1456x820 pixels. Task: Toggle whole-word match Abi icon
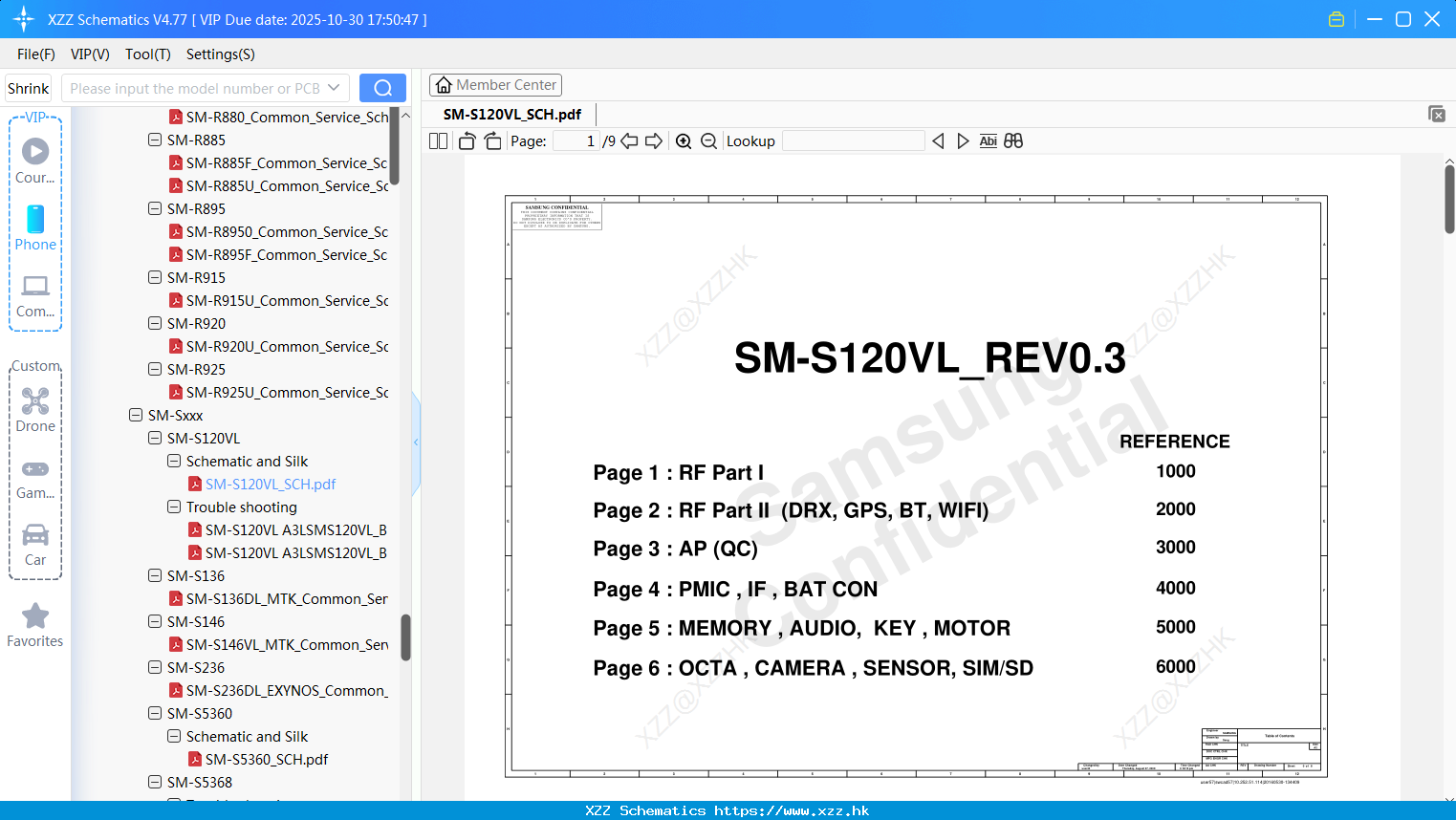(x=988, y=140)
